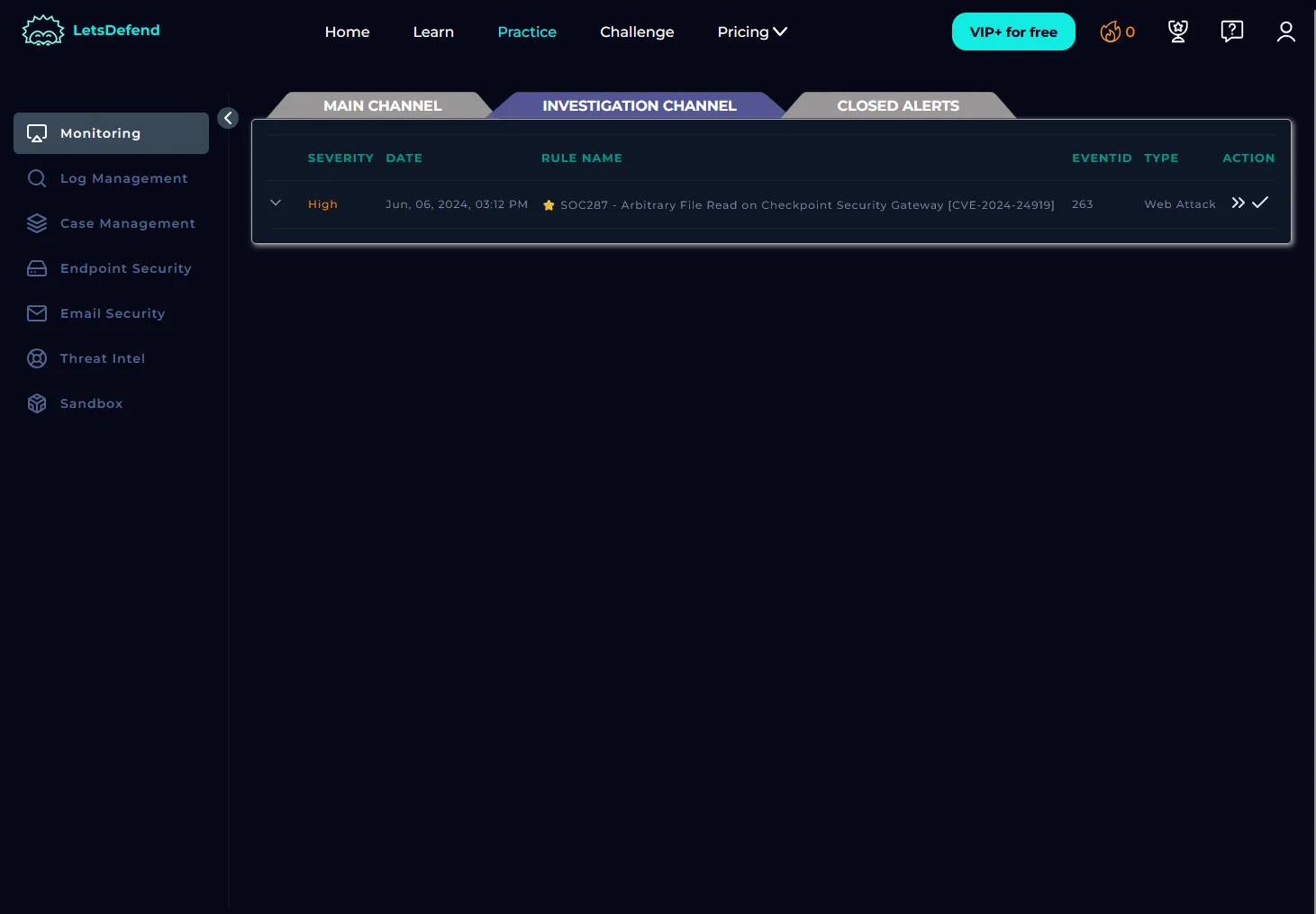Click the checkmark to close alert 263
The height and width of the screenshot is (914, 1316).
pyautogui.click(x=1260, y=203)
